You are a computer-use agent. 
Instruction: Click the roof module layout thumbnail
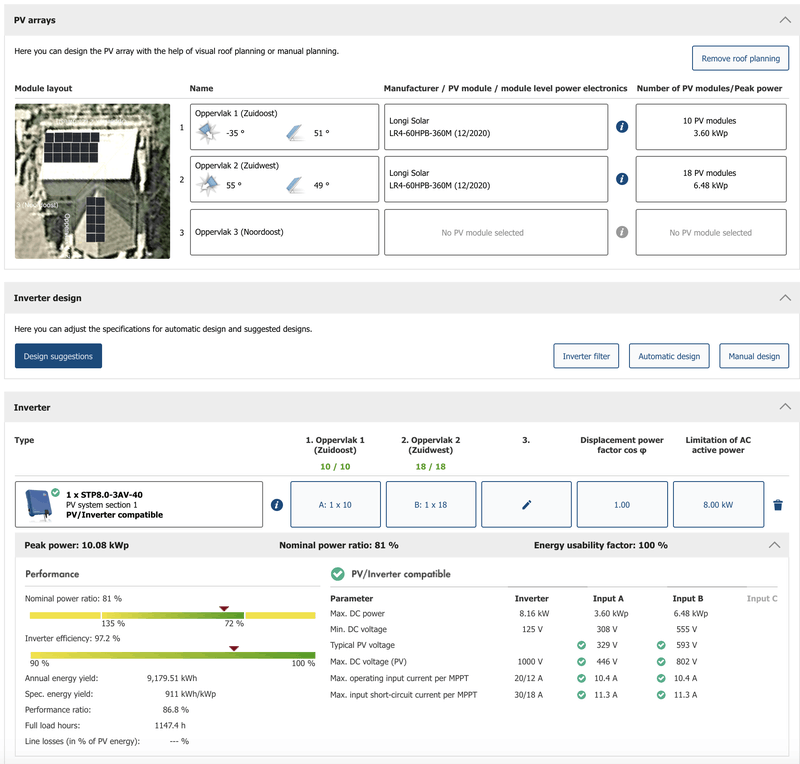point(92,181)
